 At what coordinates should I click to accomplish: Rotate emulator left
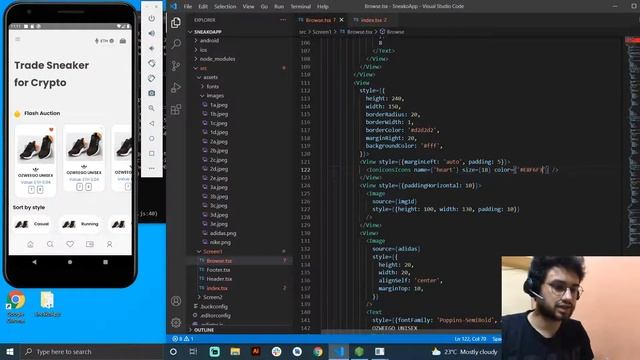click(151, 63)
